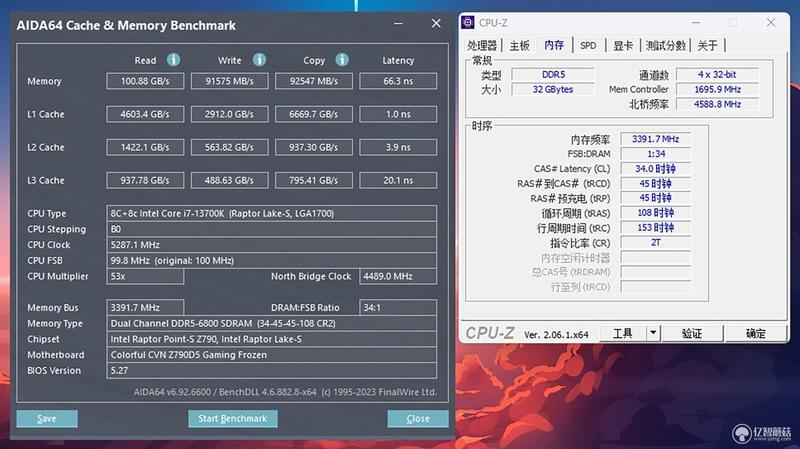Switch to CPU-Z 主板 tab
Image resolution: width=800 pixels, height=449 pixels.
519,45
